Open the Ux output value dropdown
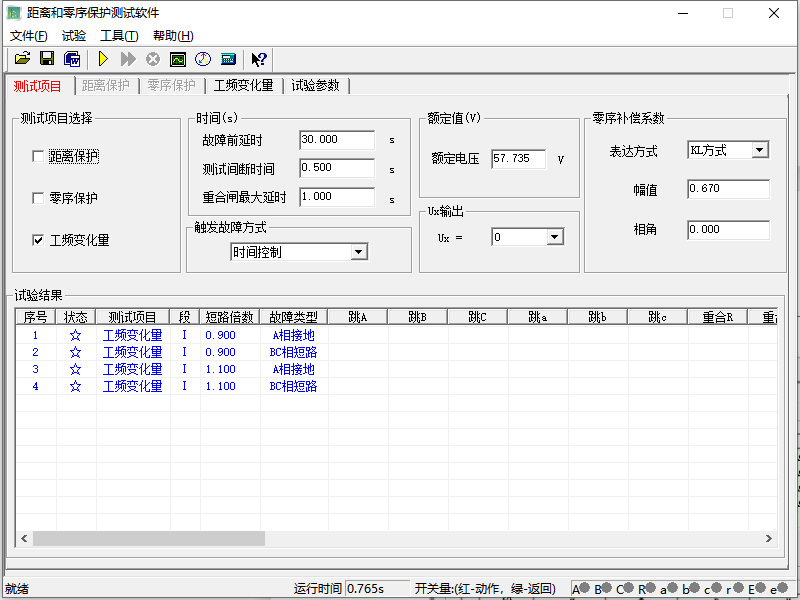The width and height of the screenshot is (800, 600). pos(555,237)
